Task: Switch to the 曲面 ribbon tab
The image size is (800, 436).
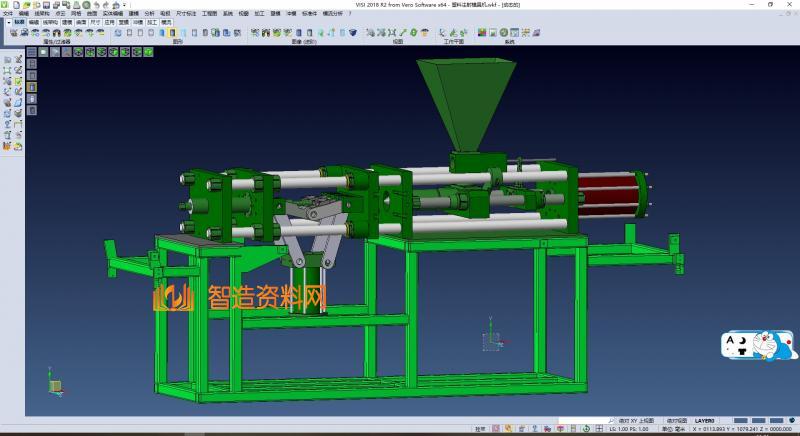Action: (81, 21)
